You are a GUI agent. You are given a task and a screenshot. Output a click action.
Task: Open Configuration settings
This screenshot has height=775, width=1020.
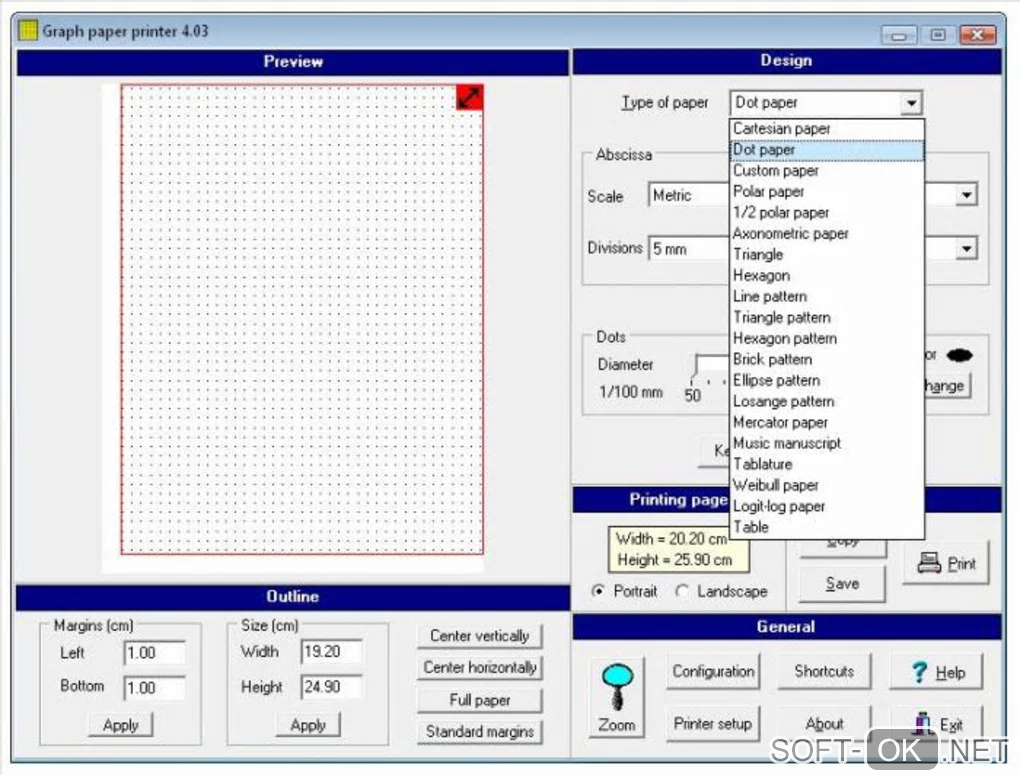(x=713, y=672)
